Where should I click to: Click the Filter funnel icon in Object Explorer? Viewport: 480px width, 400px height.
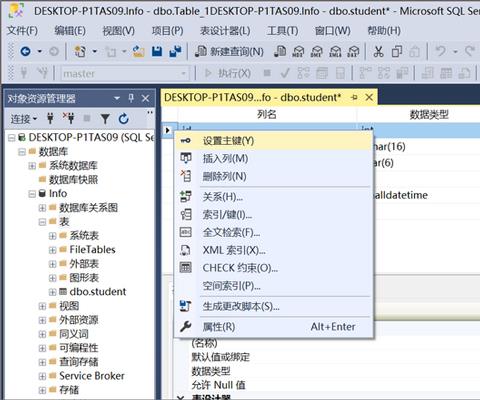coord(105,118)
